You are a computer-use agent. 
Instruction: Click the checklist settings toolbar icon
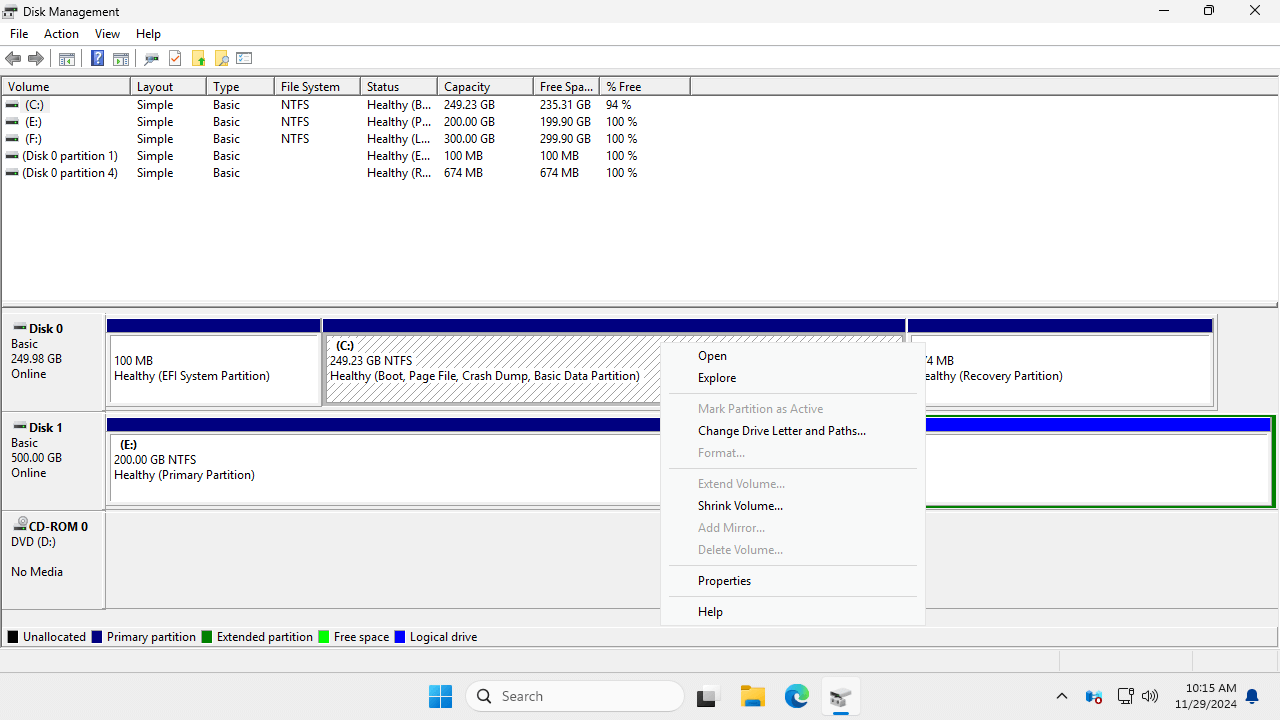tap(244, 59)
